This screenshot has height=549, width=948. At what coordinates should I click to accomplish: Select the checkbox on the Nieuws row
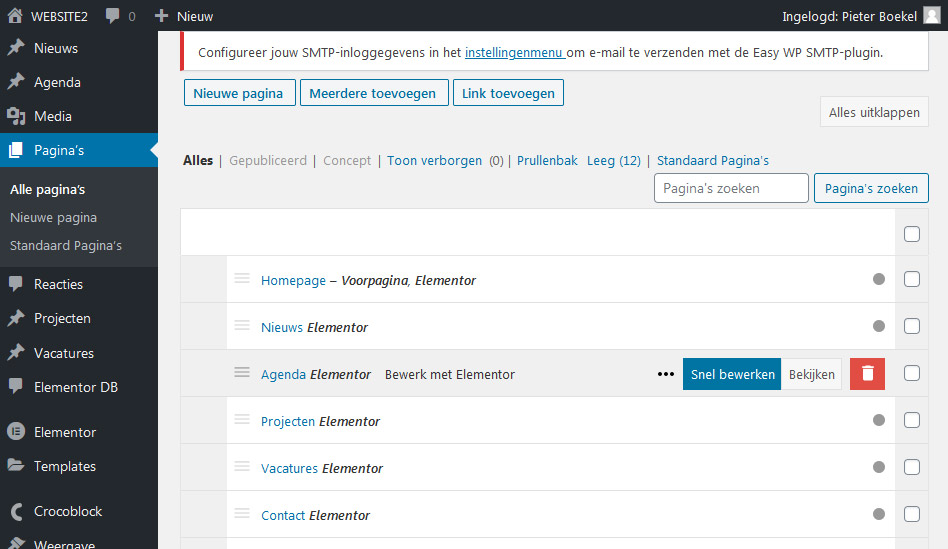(x=911, y=327)
